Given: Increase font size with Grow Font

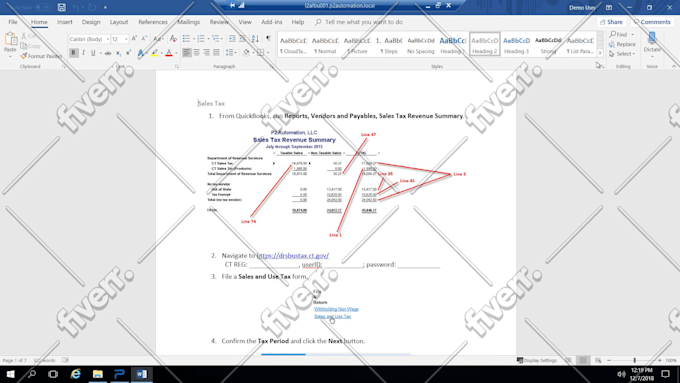Looking at the screenshot, I should tap(134, 39).
